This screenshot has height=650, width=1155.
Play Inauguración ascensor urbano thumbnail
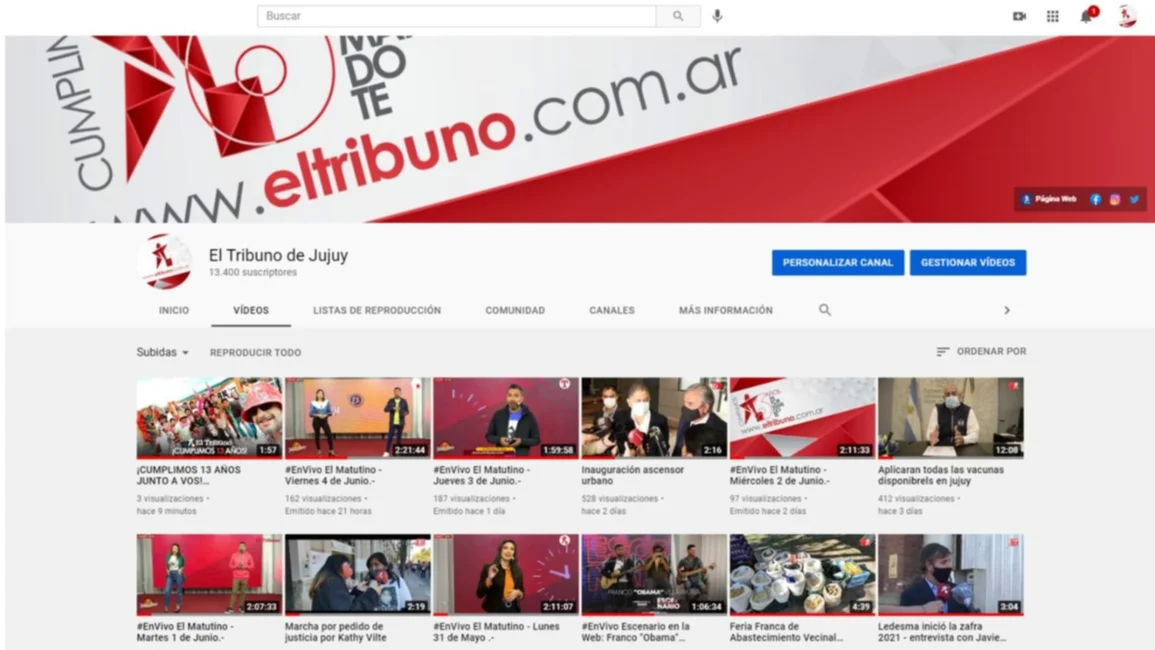pos(654,418)
